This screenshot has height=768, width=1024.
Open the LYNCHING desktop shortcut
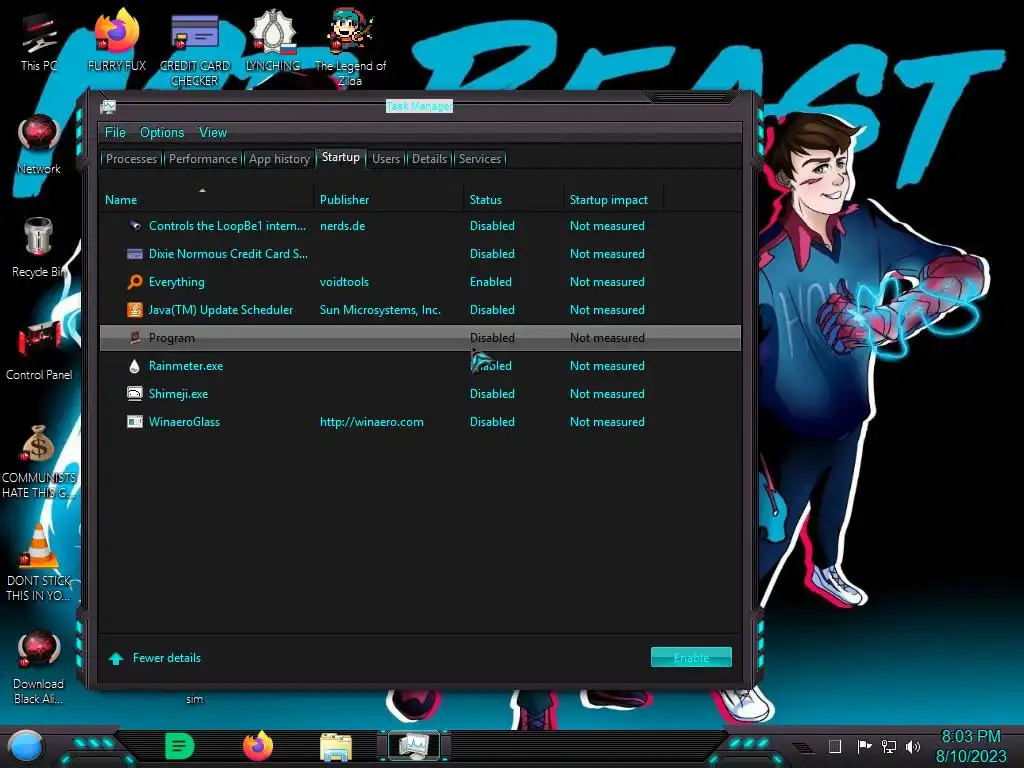pyautogui.click(x=273, y=39)
